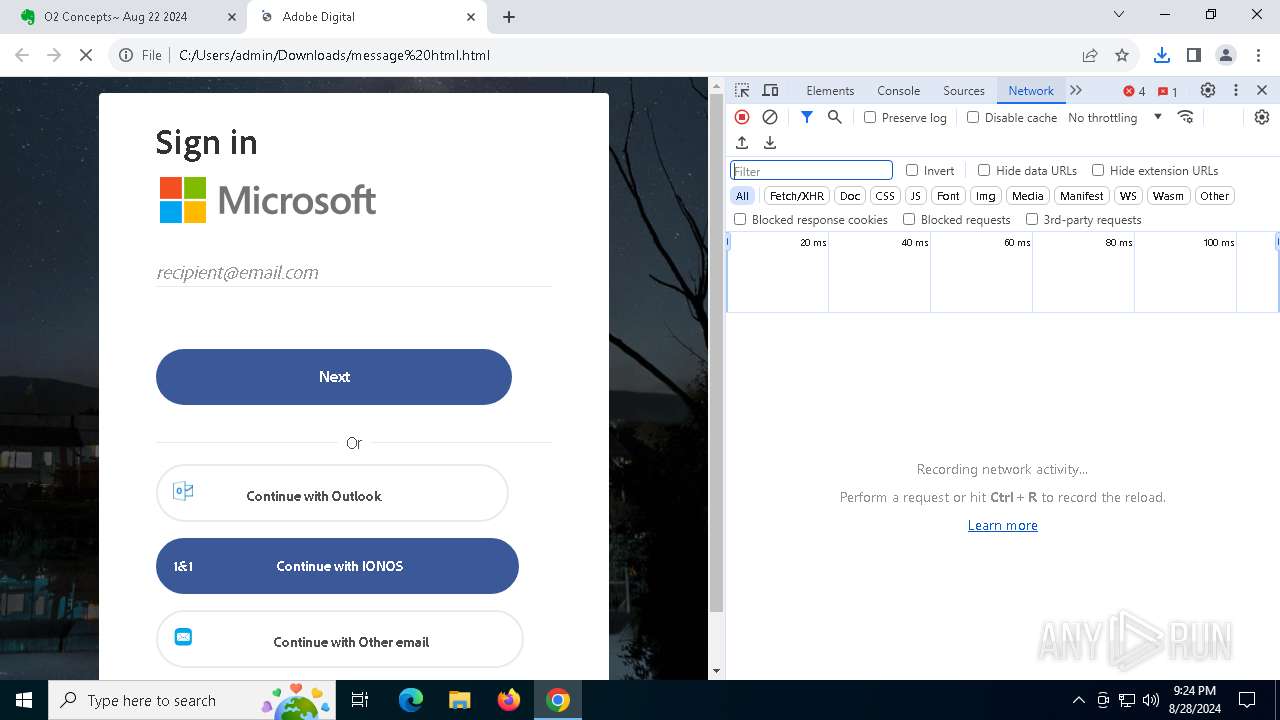Focus the recipient email input field
Viewport: 1280px width, 720px height.
click(354, 272)
